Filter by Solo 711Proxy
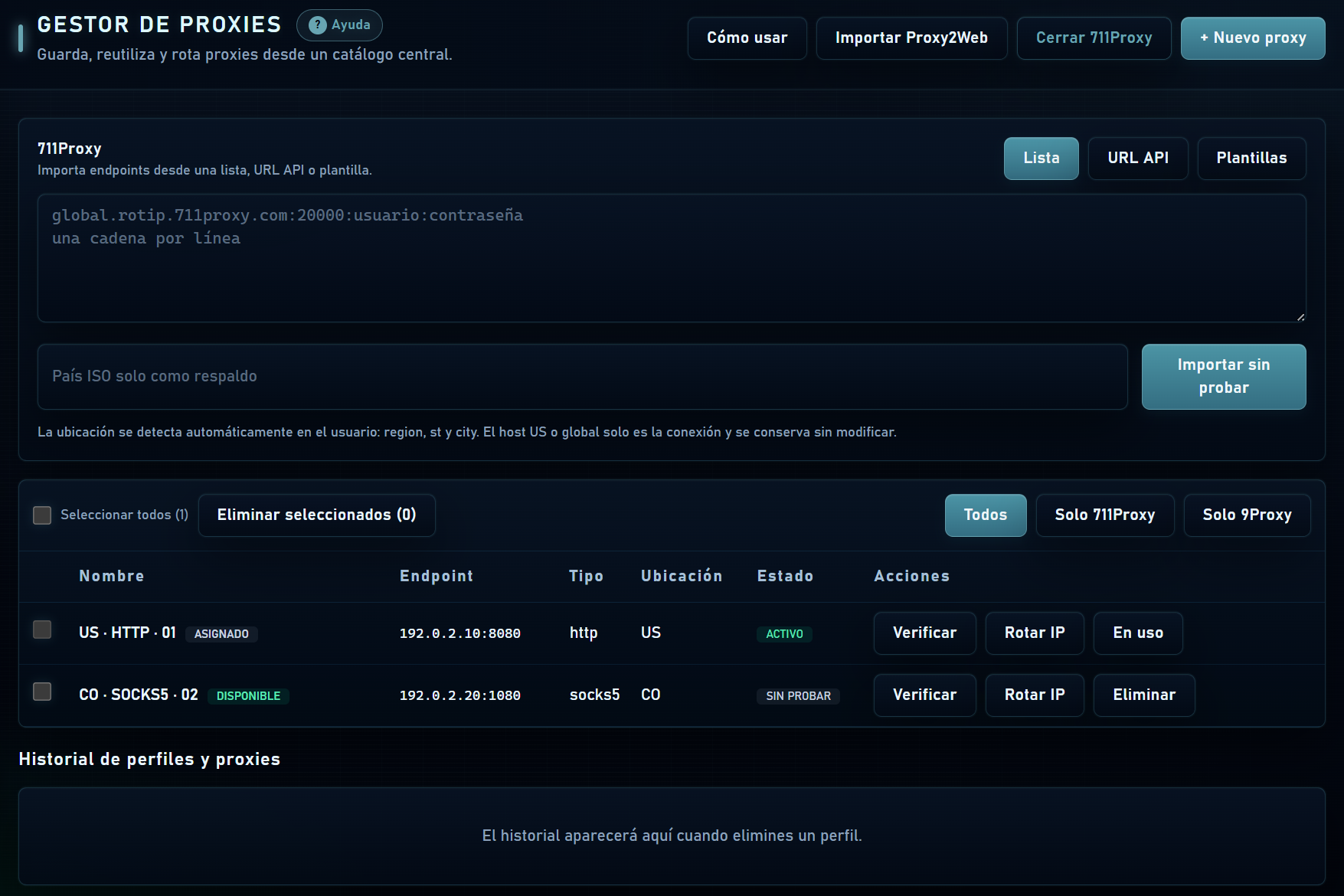1344x896 pixels. [1104, 515]
